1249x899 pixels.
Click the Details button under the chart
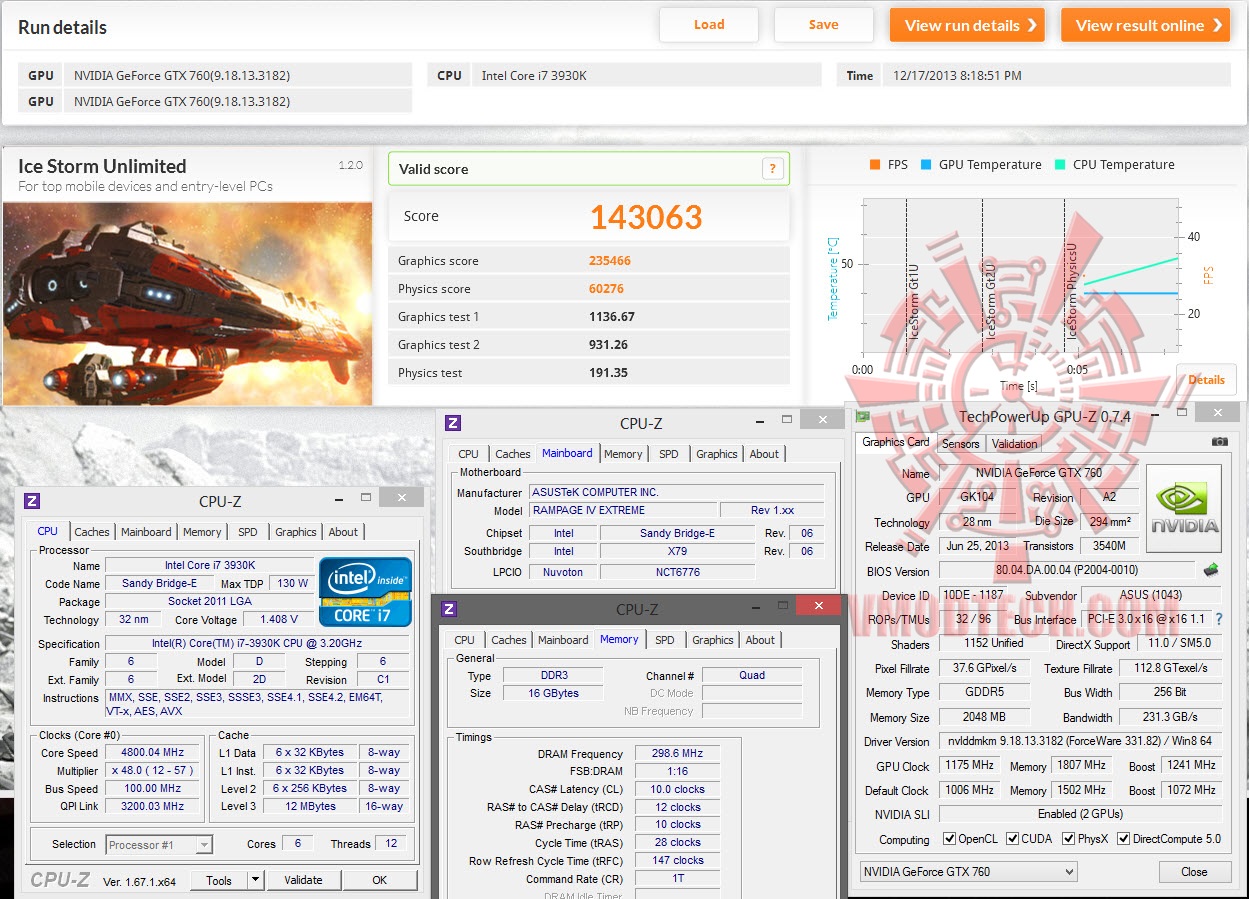[1206, 380]
